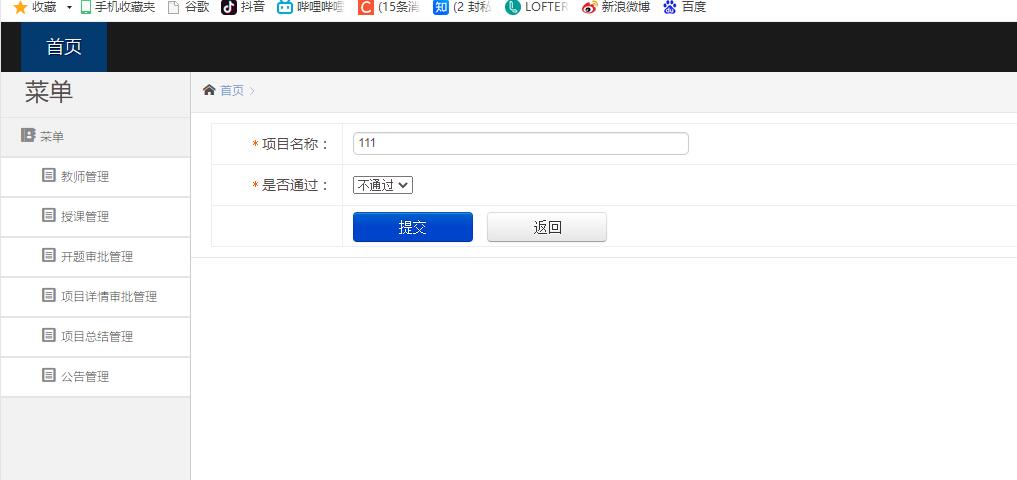1017x480 pixels.
Task: Open the 哔哩哔哩 bookmark icon
Action: tap(285, 8)
